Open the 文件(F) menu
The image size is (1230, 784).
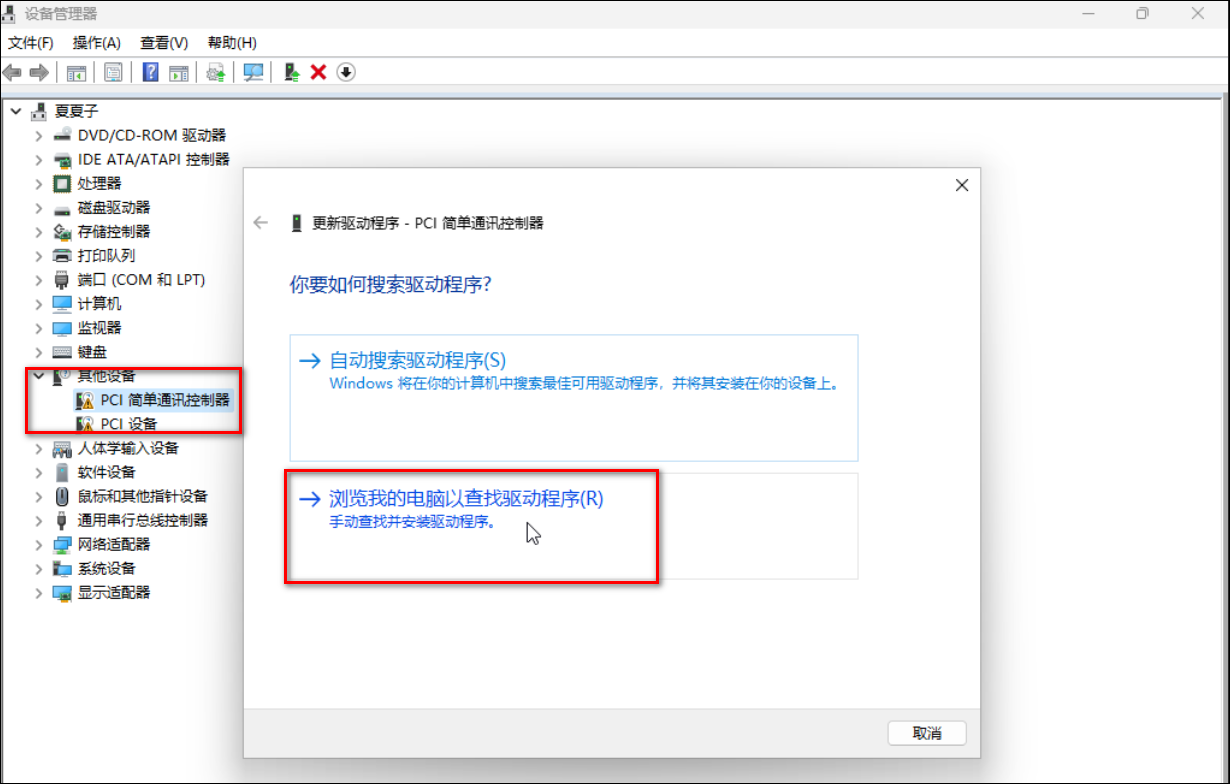[31, 43]
